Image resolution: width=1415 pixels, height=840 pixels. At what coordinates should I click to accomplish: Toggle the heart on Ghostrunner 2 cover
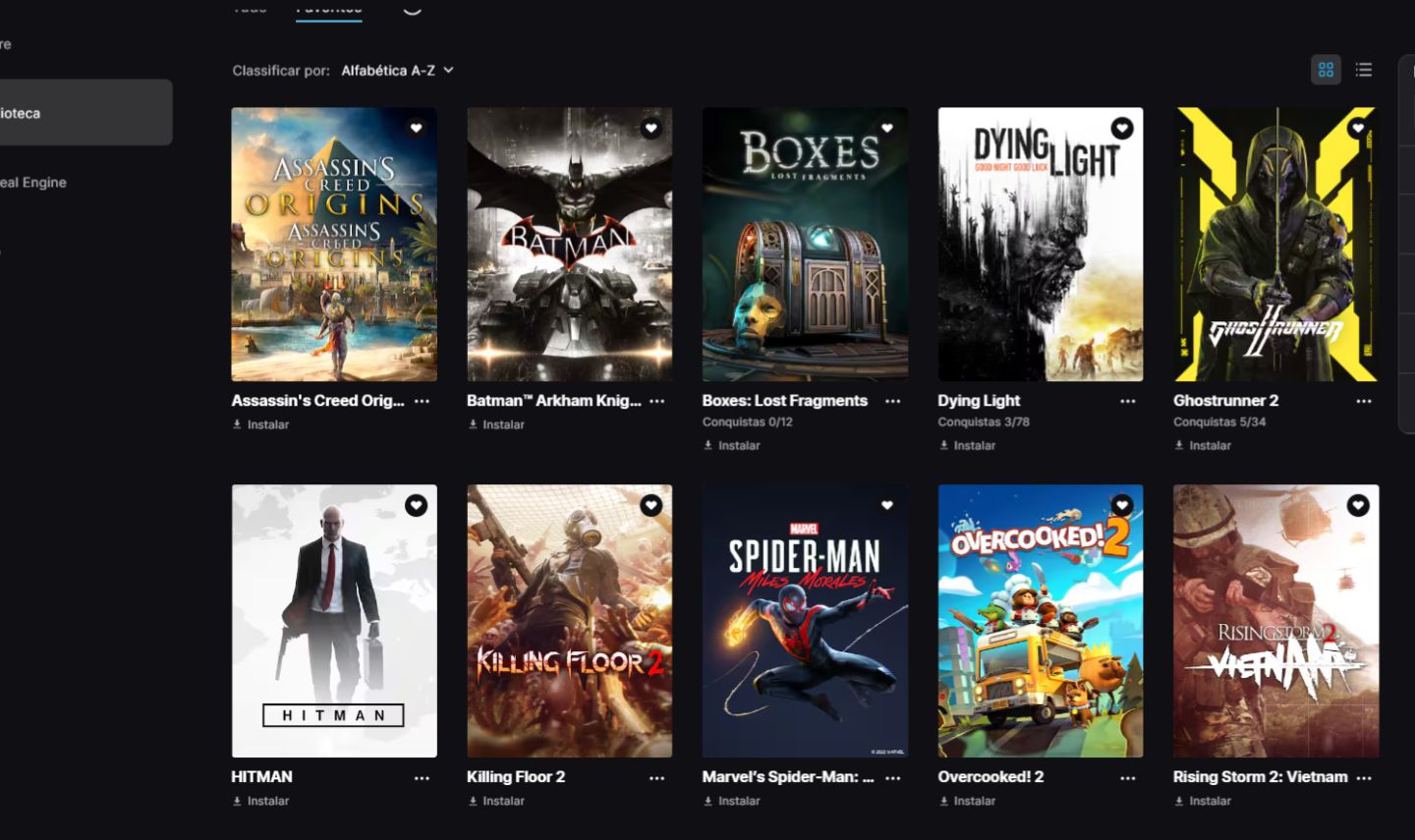(x=1358, y=128)
